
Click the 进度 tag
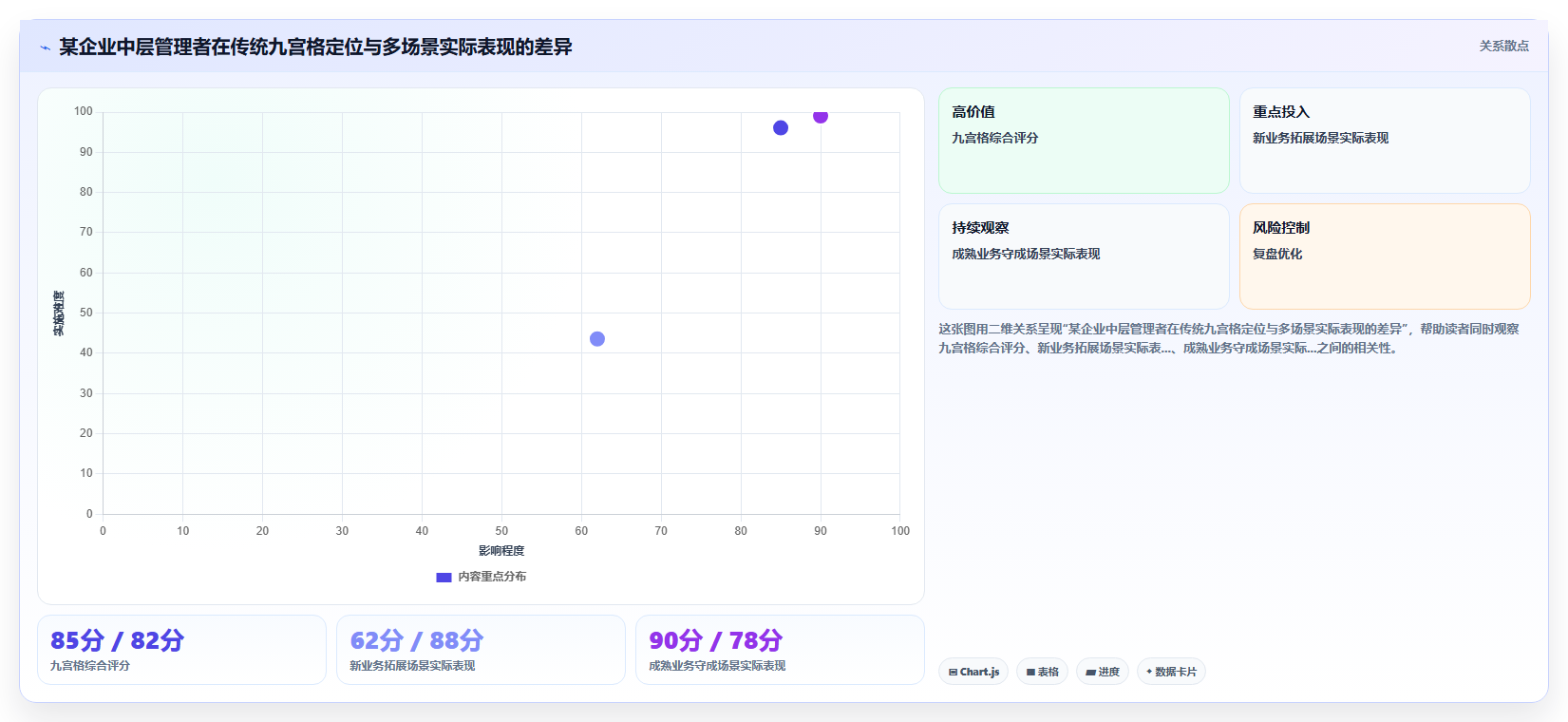pyautogui.click(x=1103, y=672)
